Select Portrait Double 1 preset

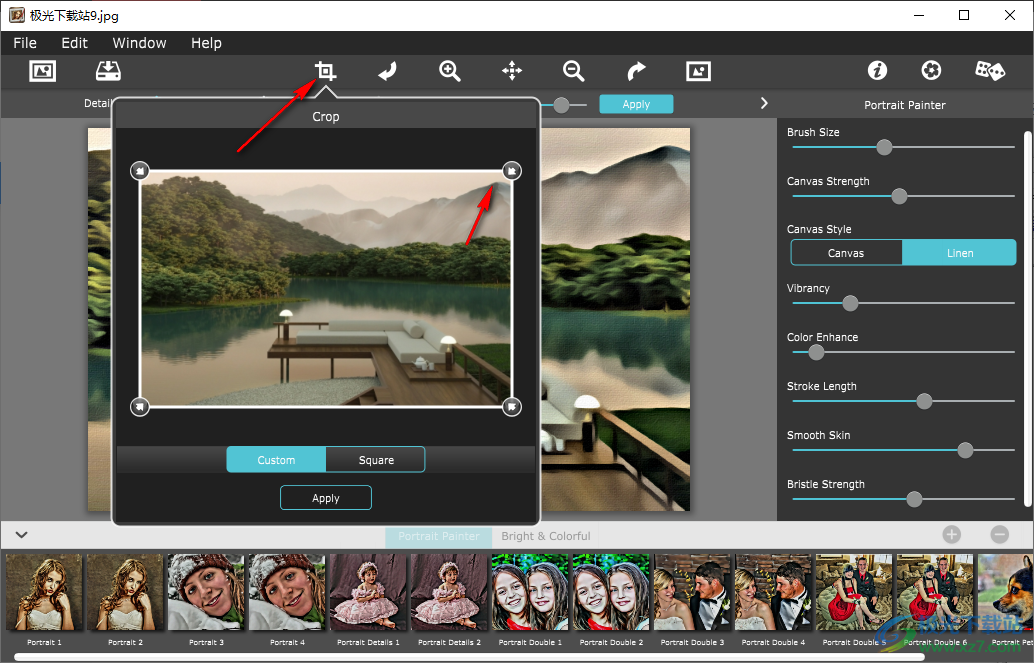530,592
